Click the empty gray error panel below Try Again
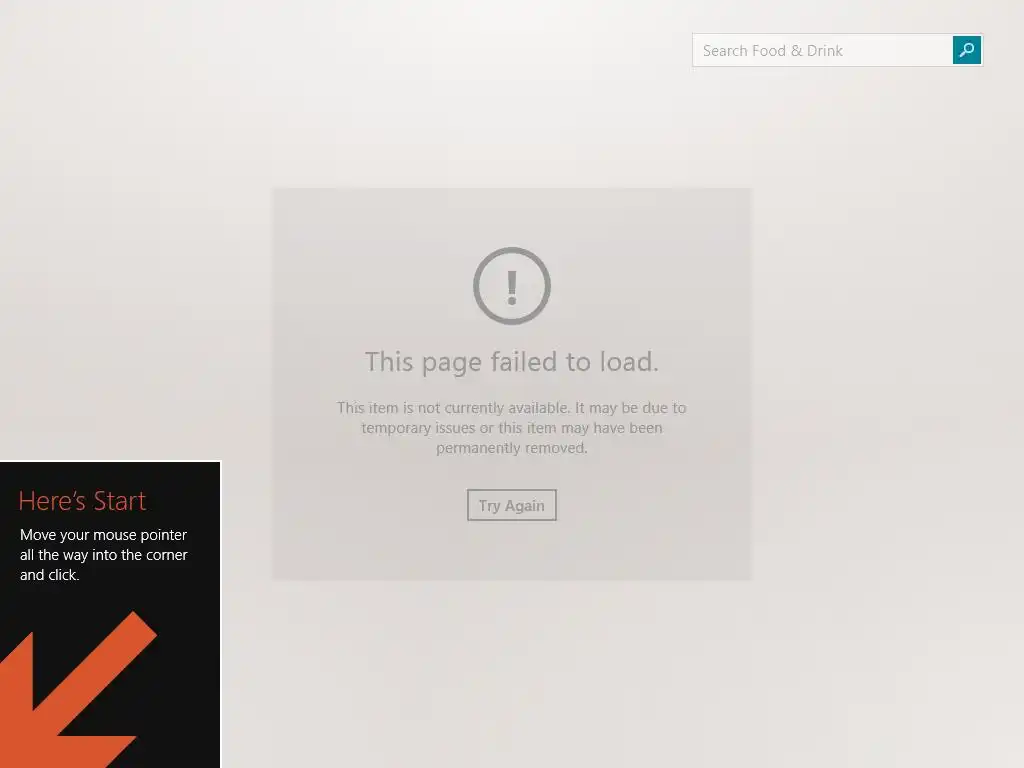 click(512, 550)
